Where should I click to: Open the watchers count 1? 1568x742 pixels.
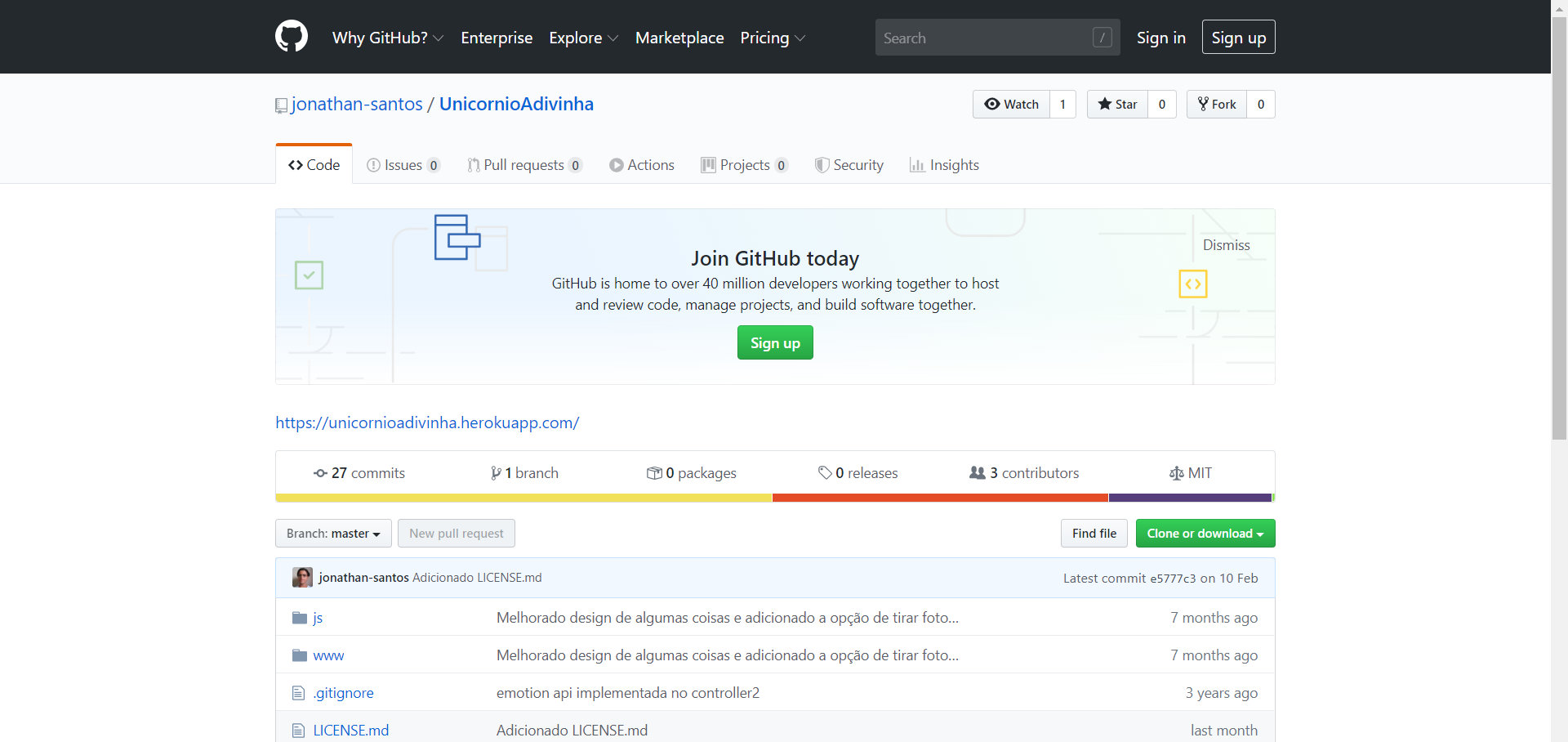click(x=1062, y=105)
